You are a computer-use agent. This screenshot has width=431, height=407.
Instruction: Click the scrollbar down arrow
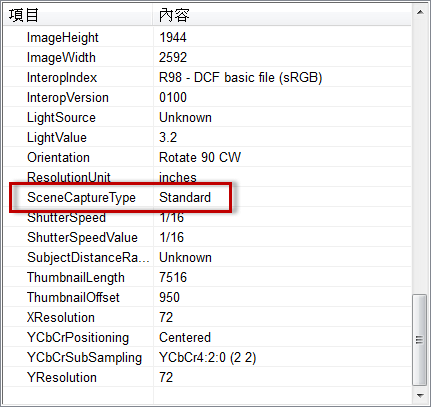pos(420,396)
